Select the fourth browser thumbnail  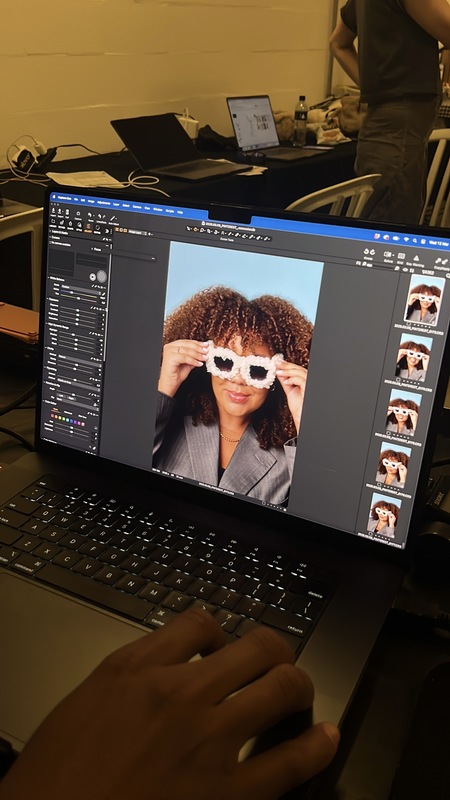pyautogui.click(x=393, y=463)
